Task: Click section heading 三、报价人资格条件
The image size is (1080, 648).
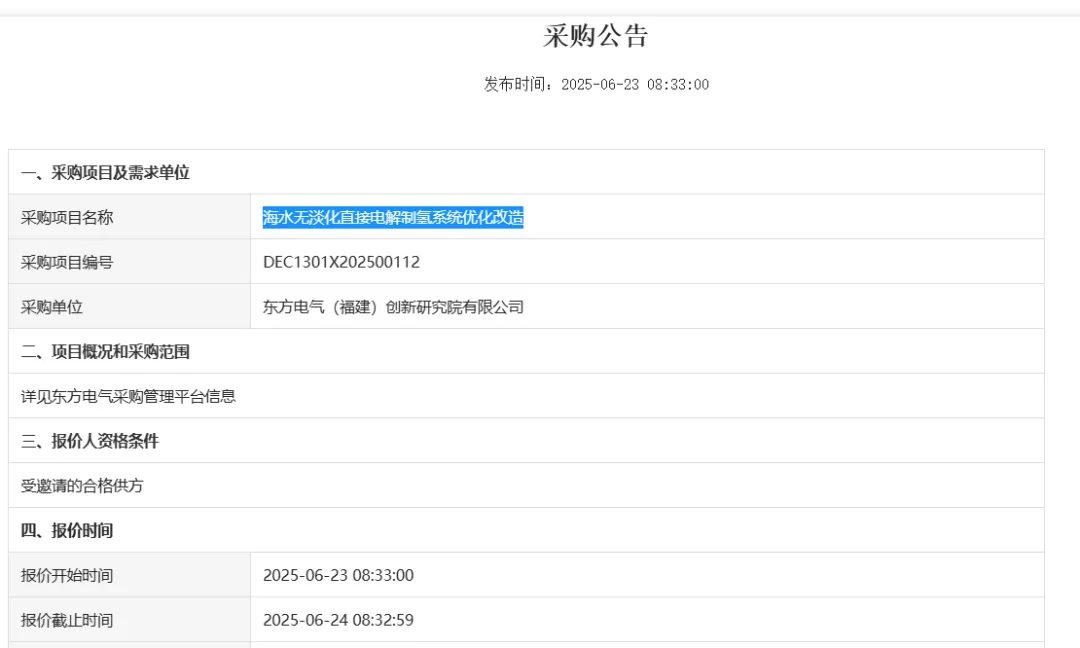Action: (x=90, y=441)
